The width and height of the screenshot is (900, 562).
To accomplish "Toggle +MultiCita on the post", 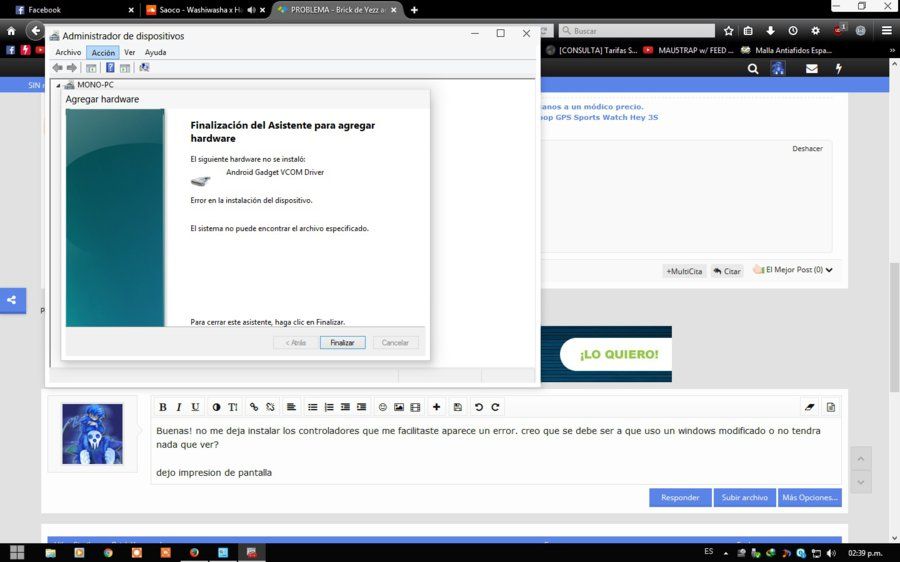I will [684, 271].
